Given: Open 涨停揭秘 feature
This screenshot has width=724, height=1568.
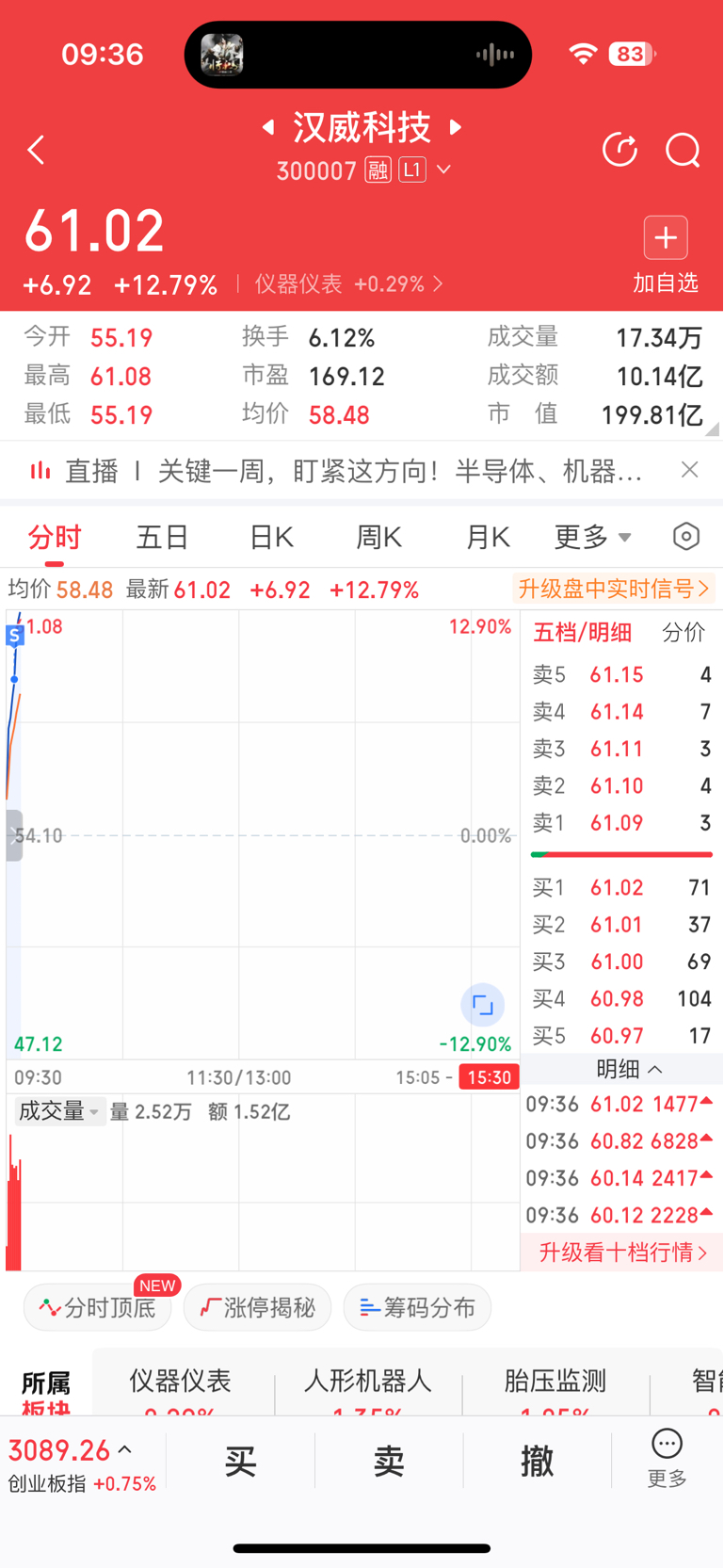Looking at the screenshot, I should tap(257, 1307).
